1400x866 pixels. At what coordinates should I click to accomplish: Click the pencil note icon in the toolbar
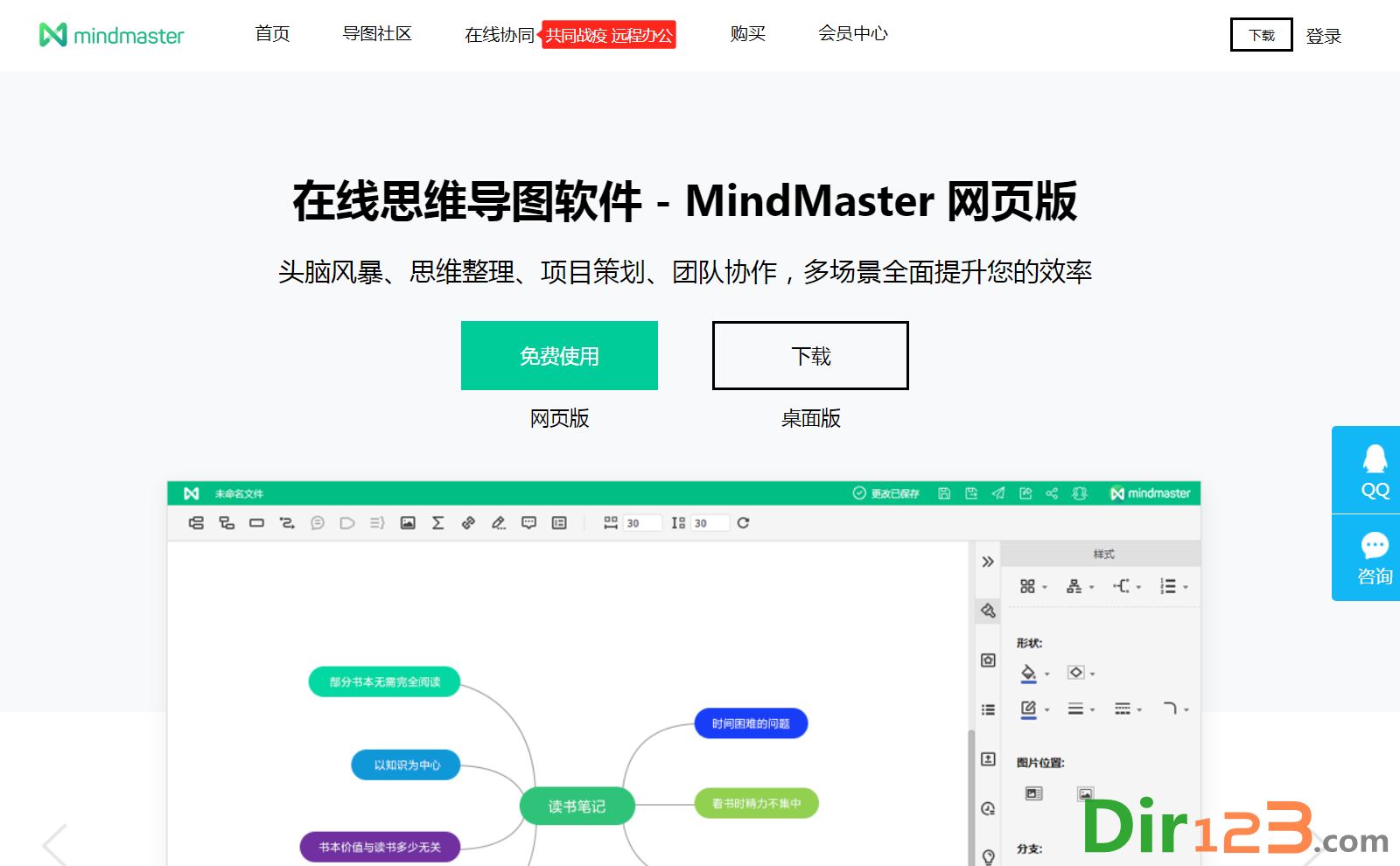click(499, 523)
